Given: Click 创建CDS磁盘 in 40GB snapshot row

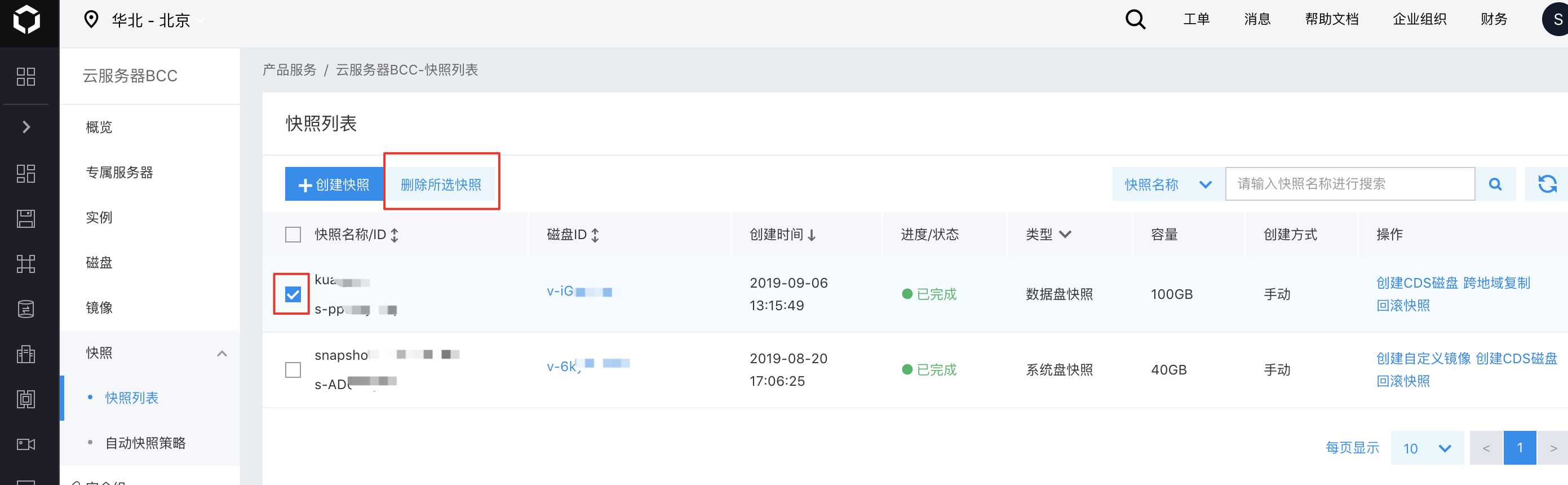Looking at the screenshot, I should [1516, 358].
